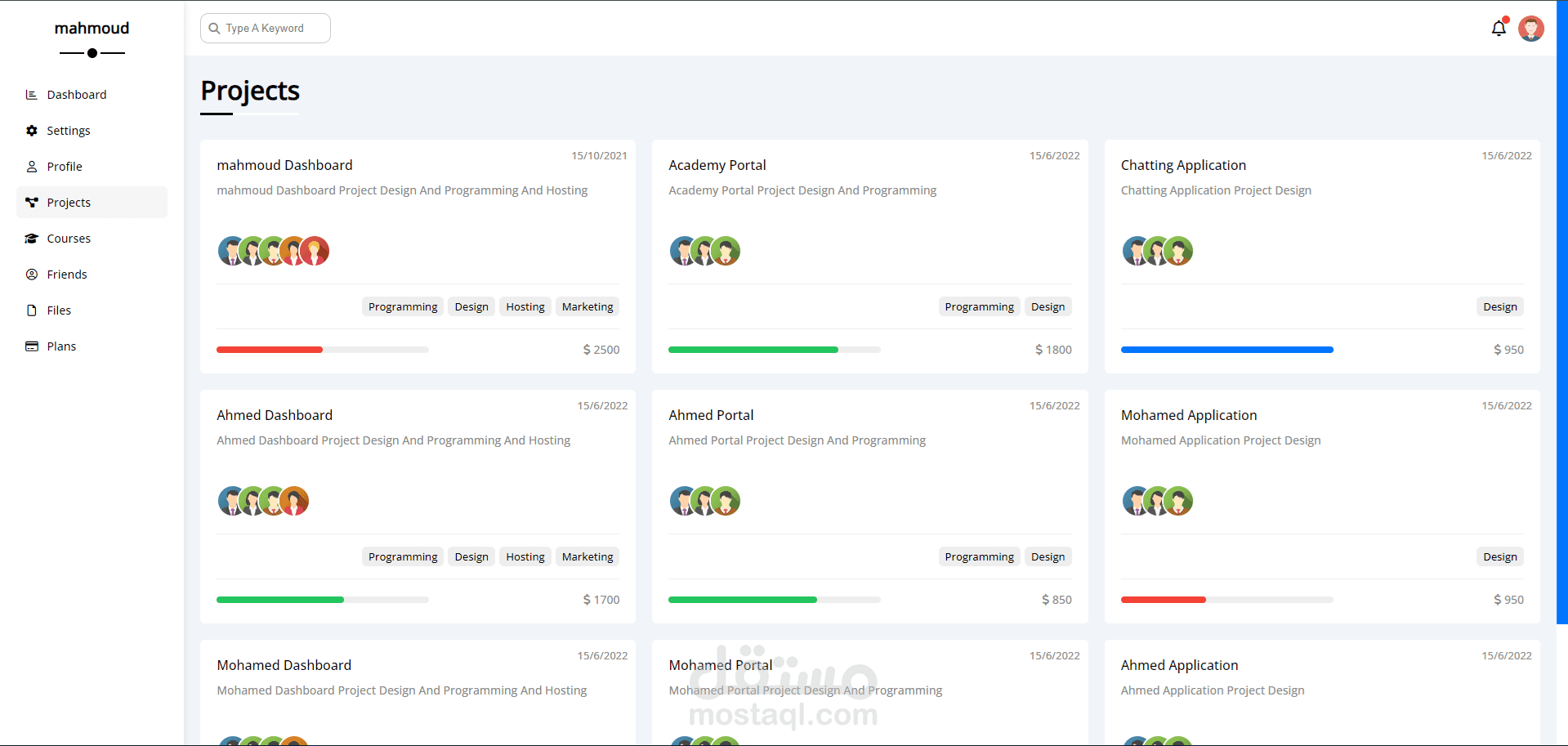Viewport: 1568px width, 746px height.
Task: Click the Plans credit card icon
Action: [32, 346]
